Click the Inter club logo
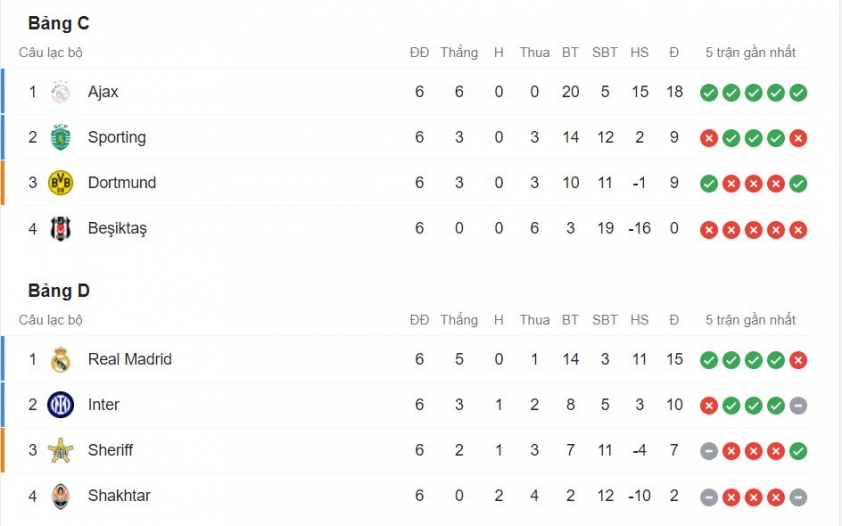Image resolution: width=842 pixels, height=526 pixels. tap(61, 405)
